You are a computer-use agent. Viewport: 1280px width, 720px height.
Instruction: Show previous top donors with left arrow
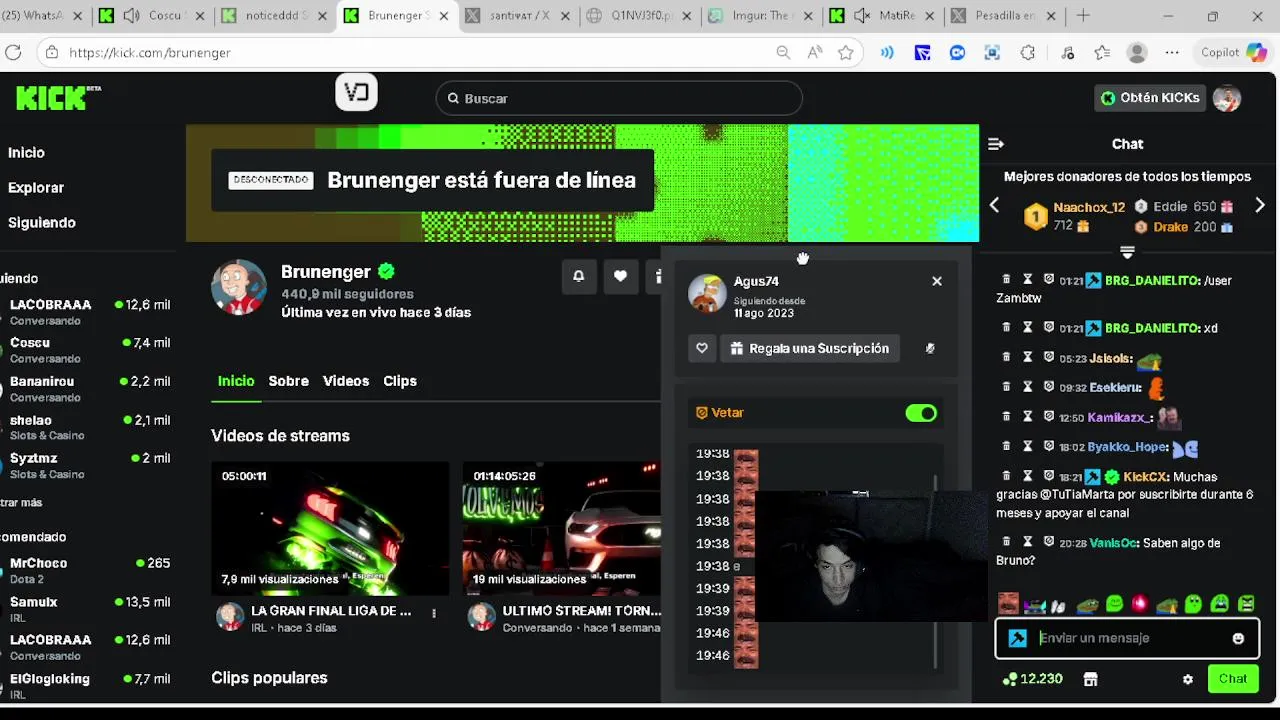point(994,206)
